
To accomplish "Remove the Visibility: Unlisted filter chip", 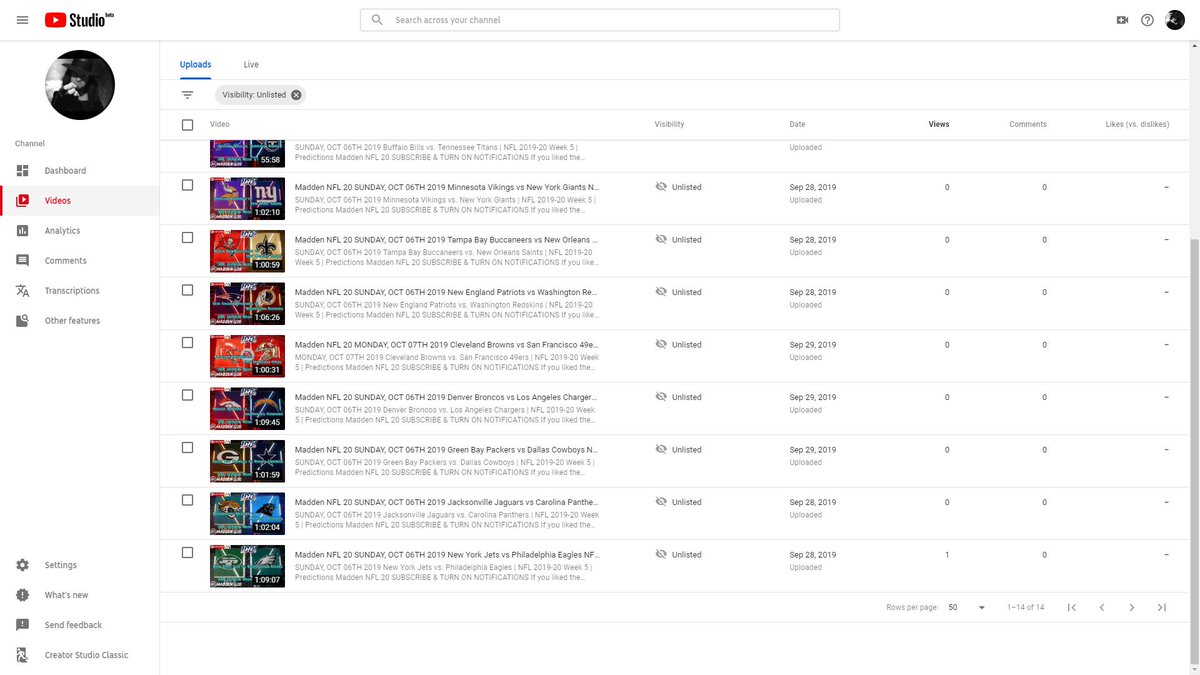I will click(296, 95).
